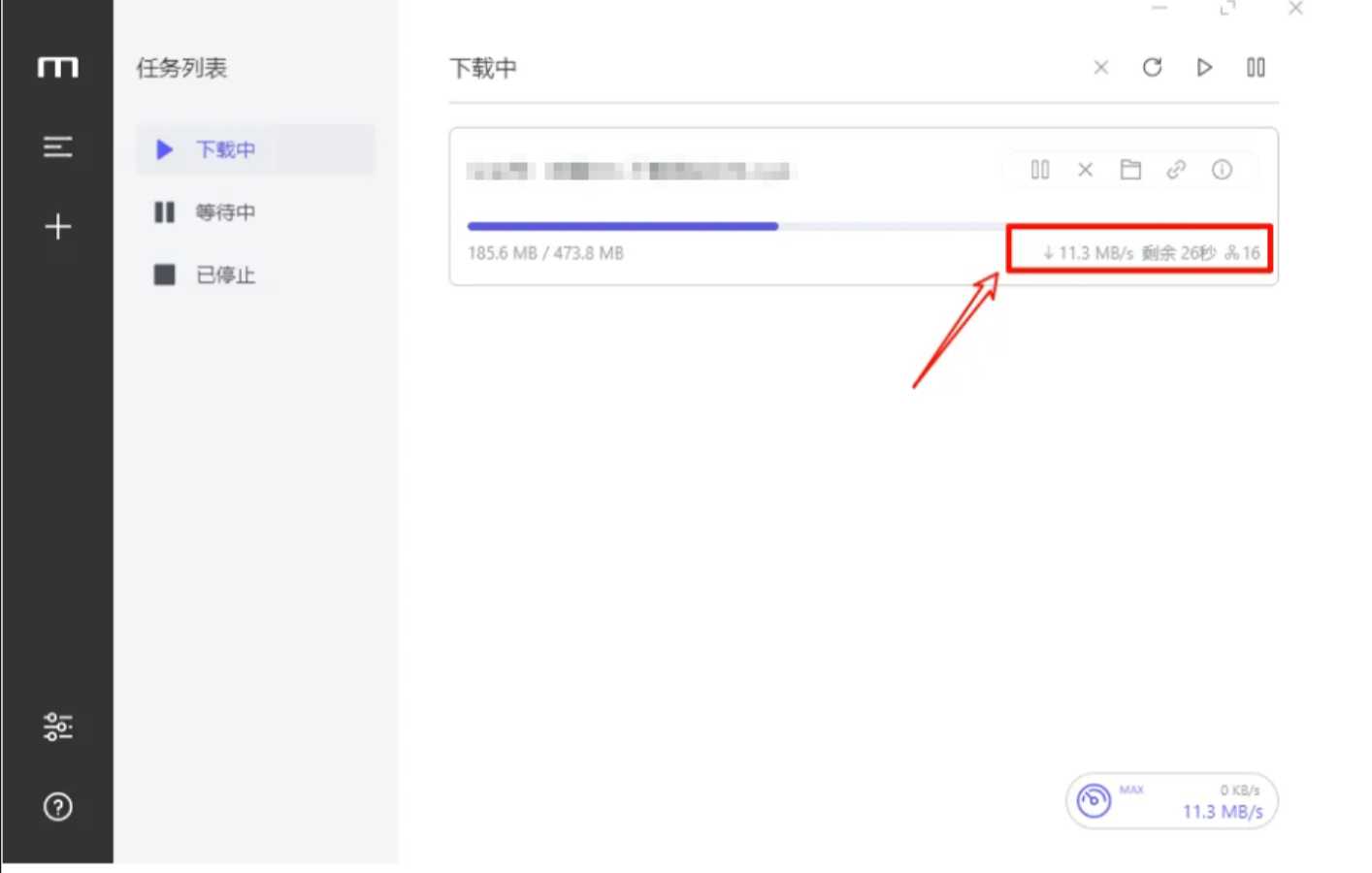Copy the download link of the task

(1176, 170)
